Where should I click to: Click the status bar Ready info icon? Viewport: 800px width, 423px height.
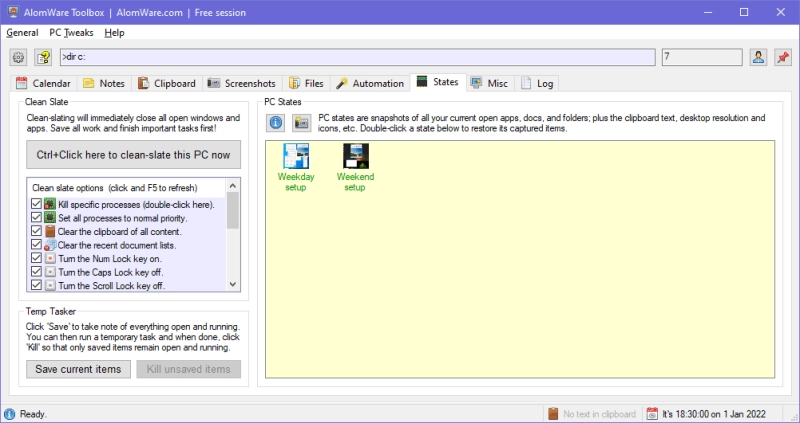9,414
